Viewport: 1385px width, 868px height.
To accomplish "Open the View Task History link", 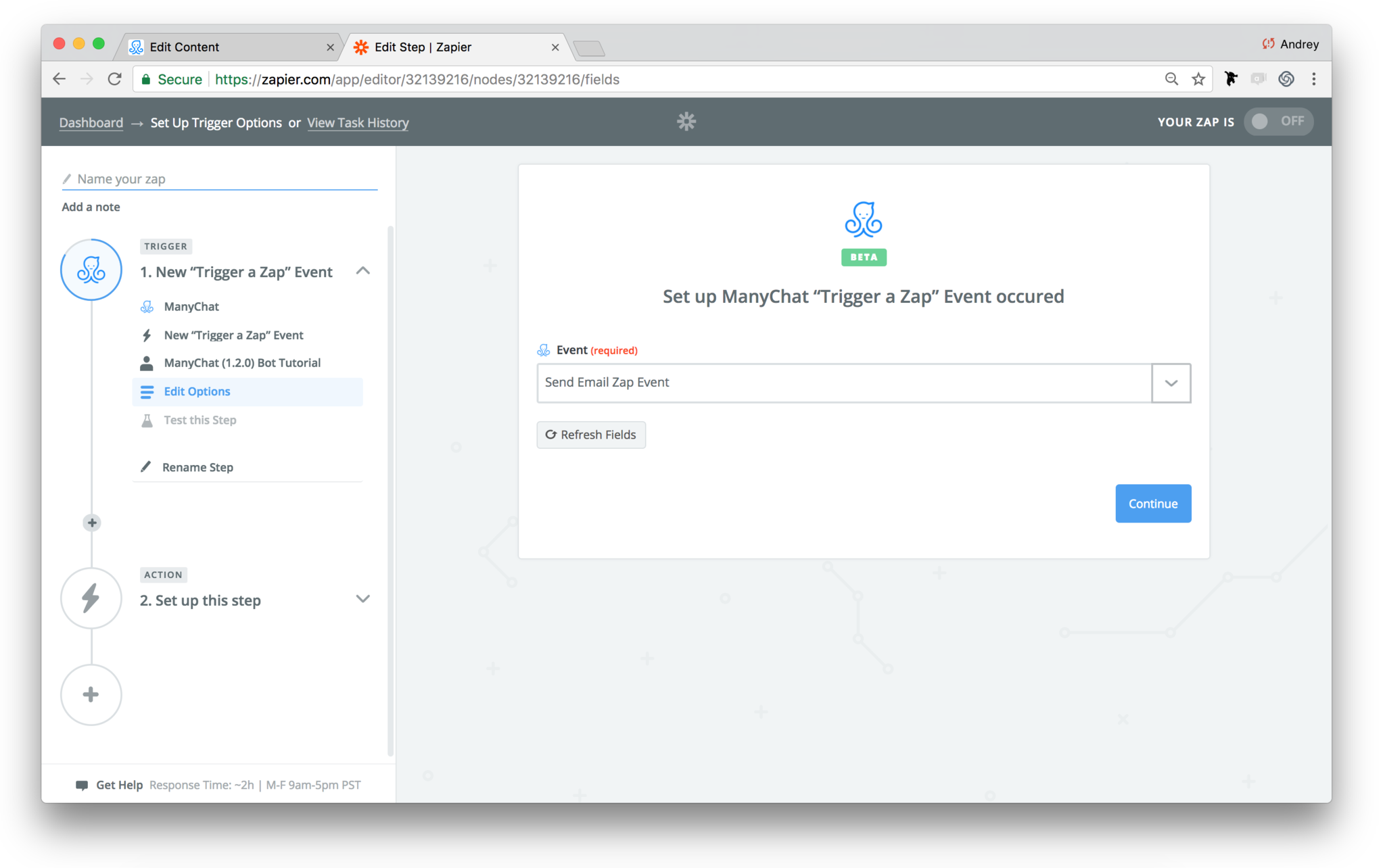I will tap(358, 122).
